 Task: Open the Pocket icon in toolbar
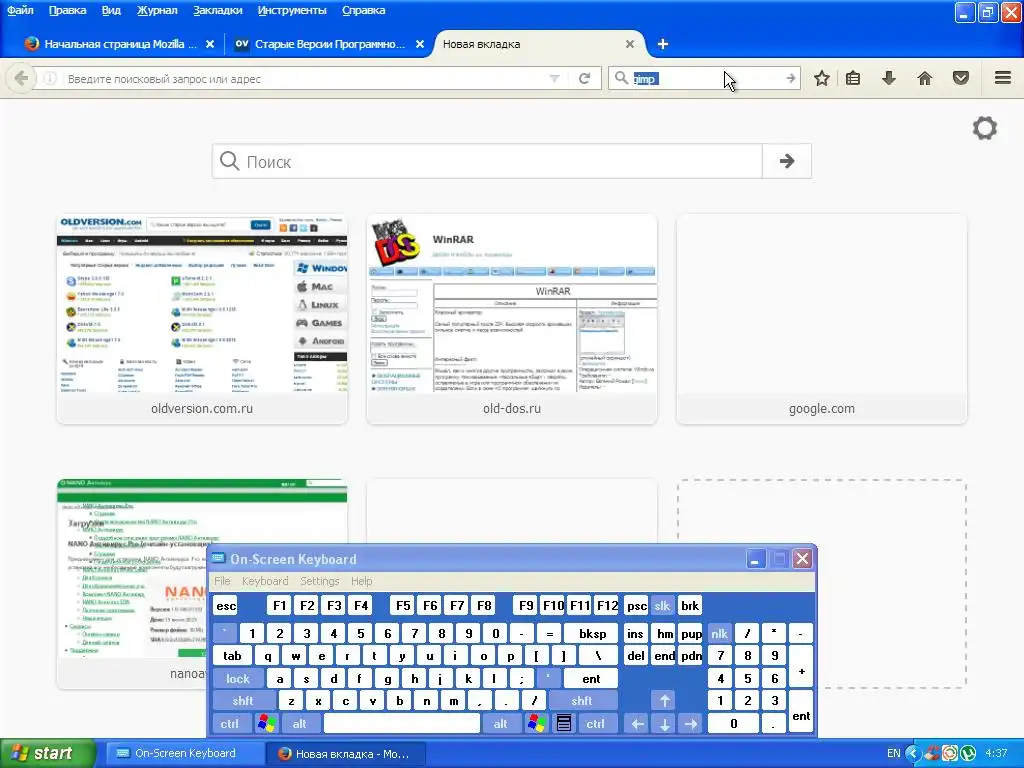click(x=961, y=78)
